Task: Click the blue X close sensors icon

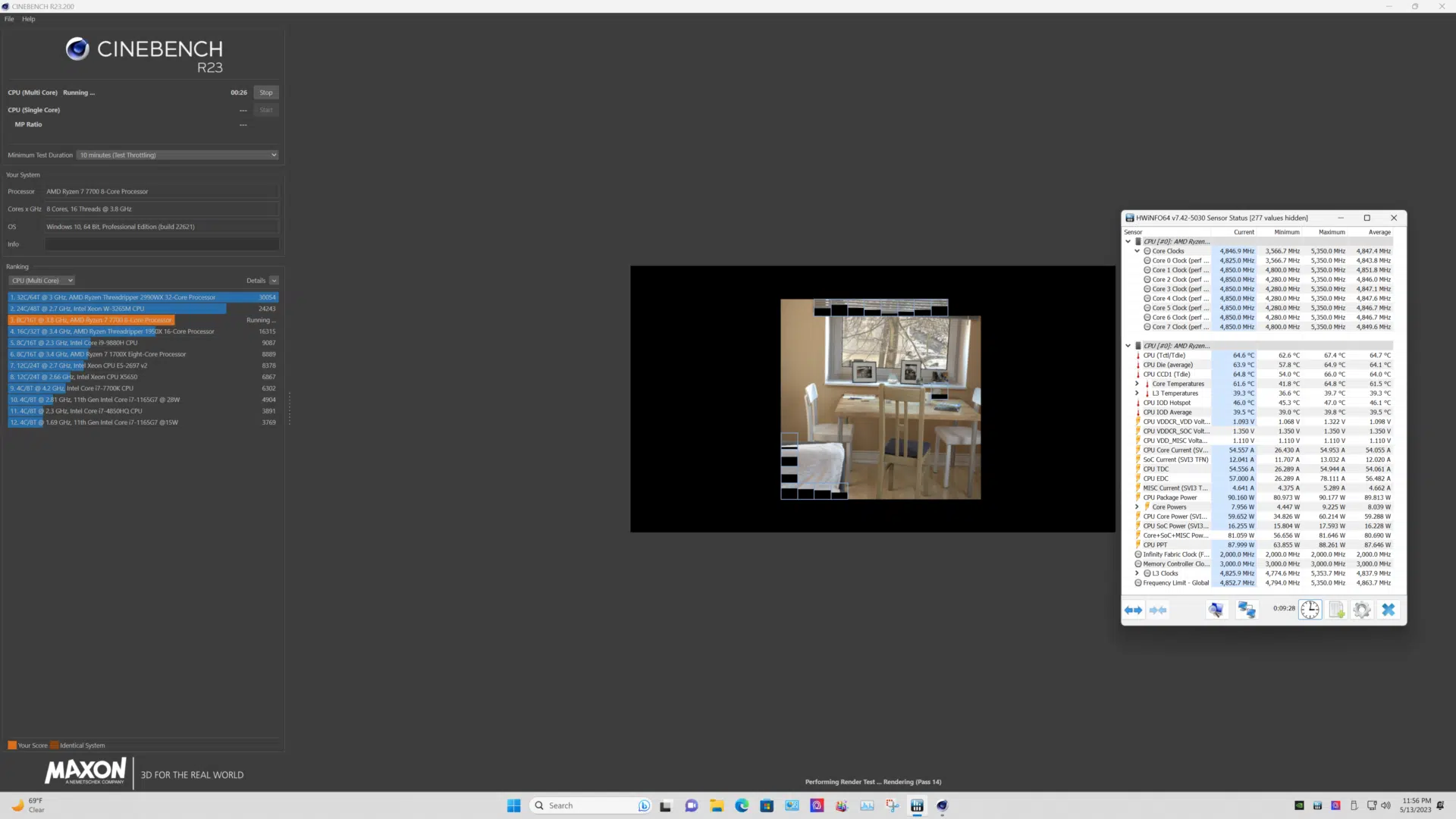Action: [1389, 610]
